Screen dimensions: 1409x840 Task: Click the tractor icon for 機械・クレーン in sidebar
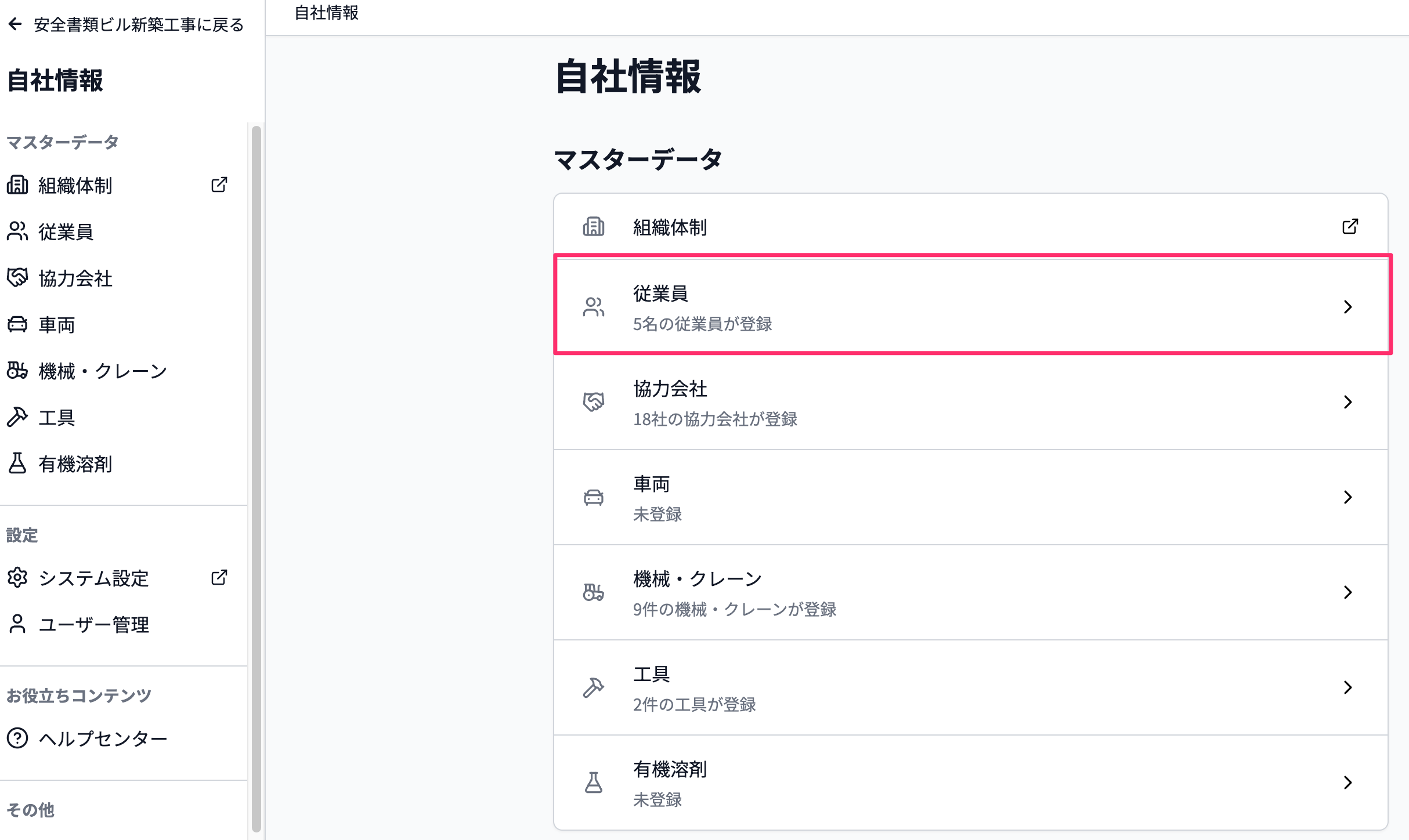coord(17,371)
